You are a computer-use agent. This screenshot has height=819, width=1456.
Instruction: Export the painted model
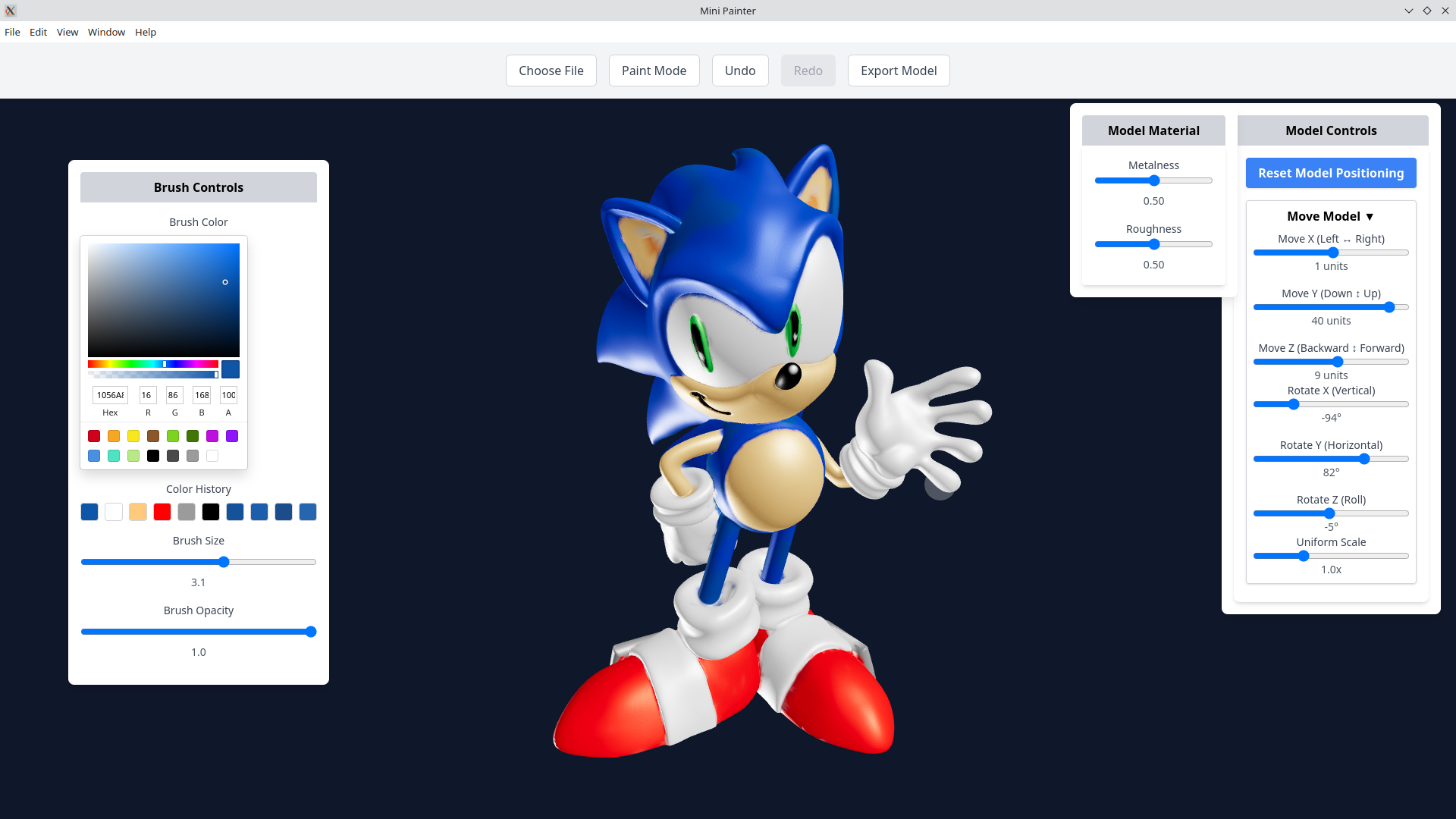[899, 71]
